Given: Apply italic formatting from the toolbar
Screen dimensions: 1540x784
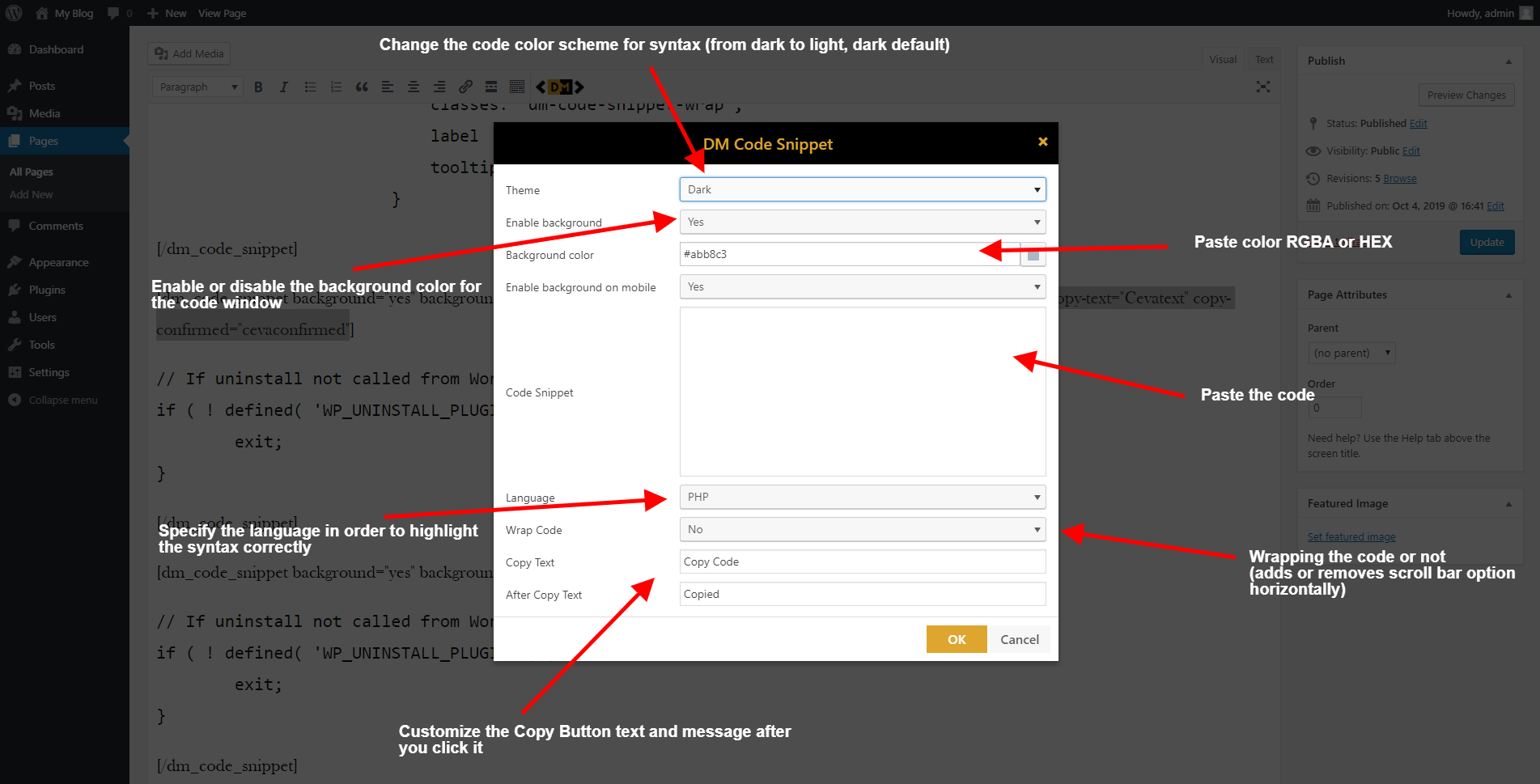Looking at the screenshot, I should point(284,87).
